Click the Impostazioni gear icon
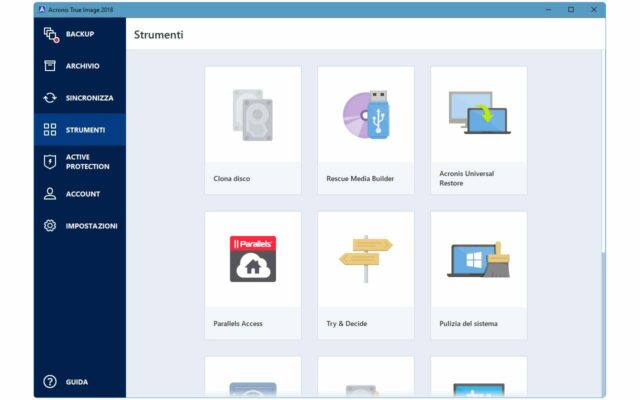 [50, 226]
